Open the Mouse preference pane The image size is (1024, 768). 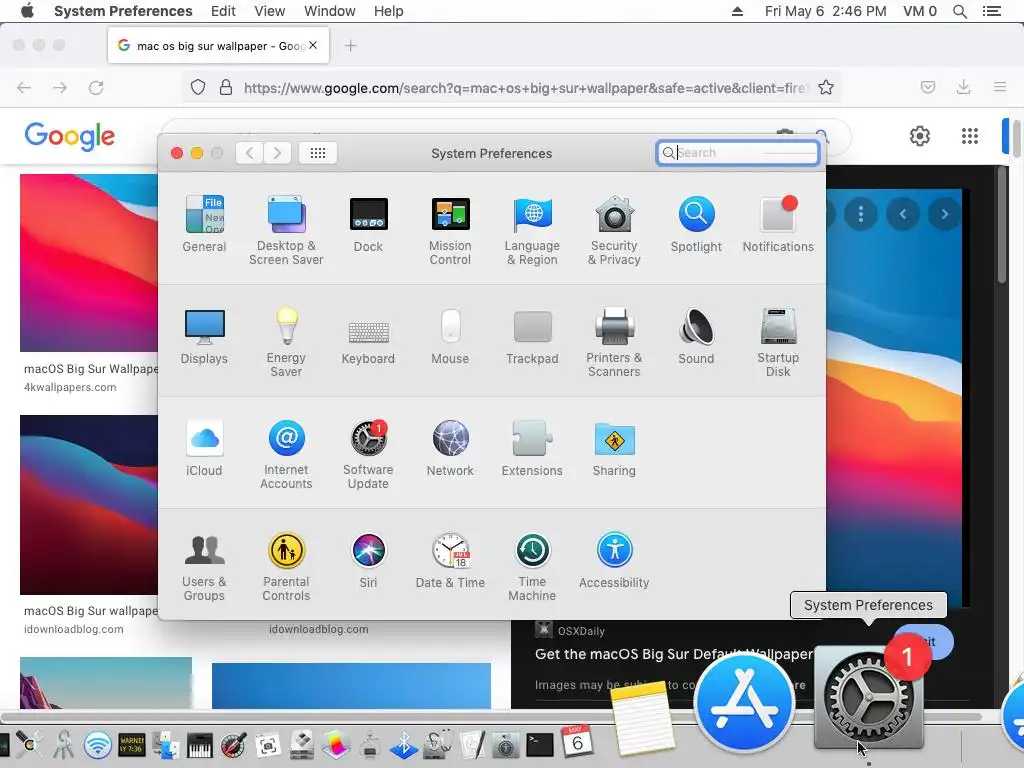point(450,336)
